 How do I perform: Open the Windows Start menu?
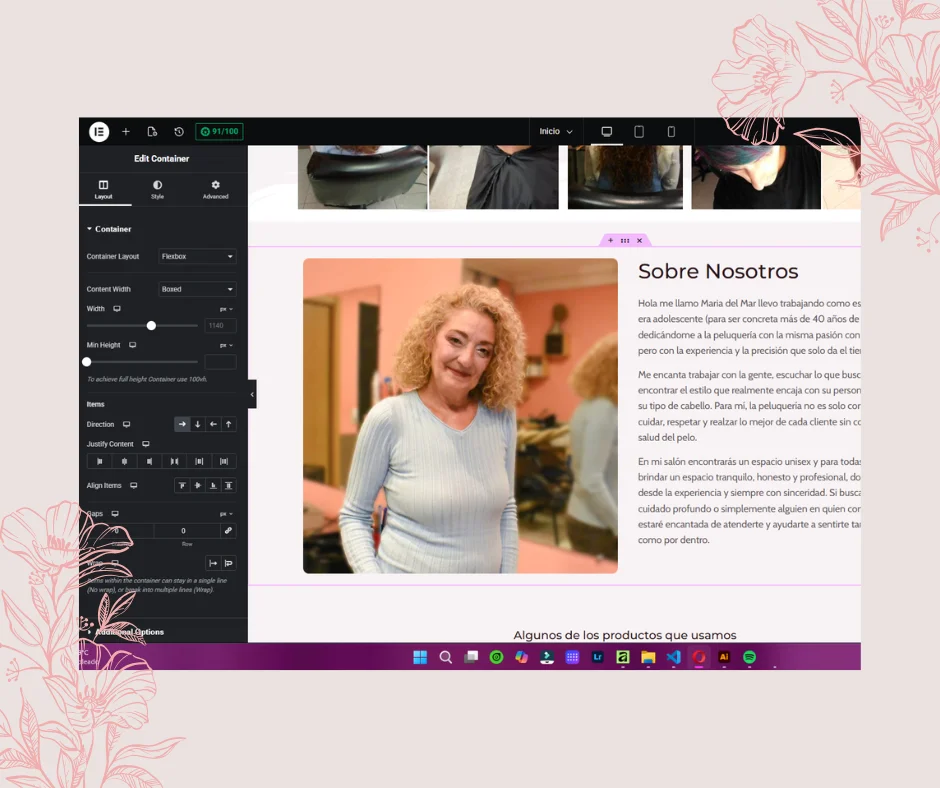(420, 657)
